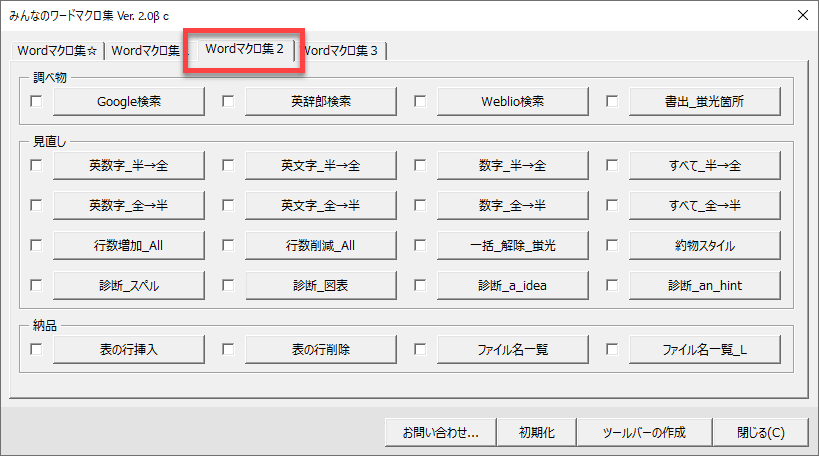Select checkbox next to 数字_半→全

(x=420, y=165)
